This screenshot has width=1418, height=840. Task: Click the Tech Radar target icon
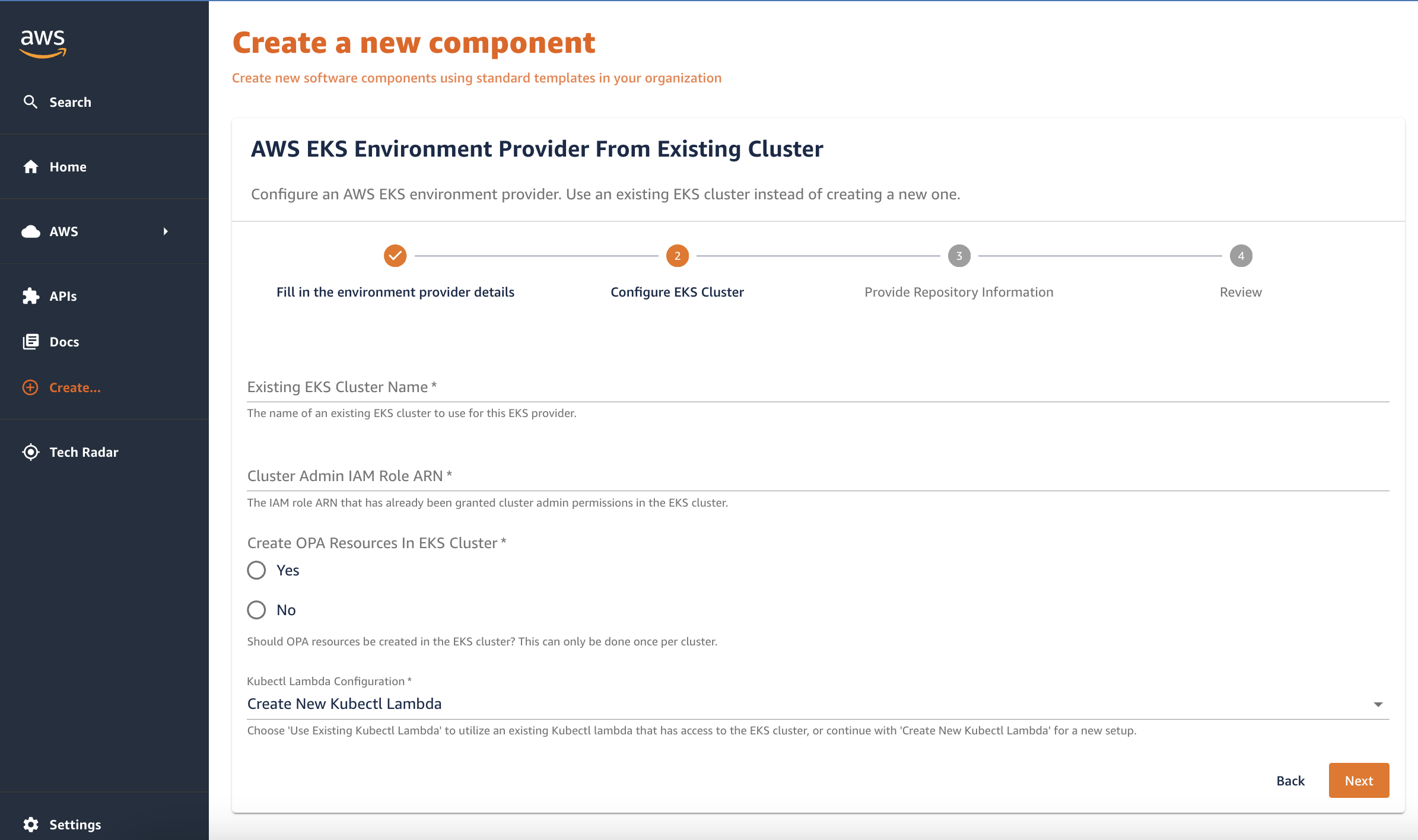[x=31, y=452]
